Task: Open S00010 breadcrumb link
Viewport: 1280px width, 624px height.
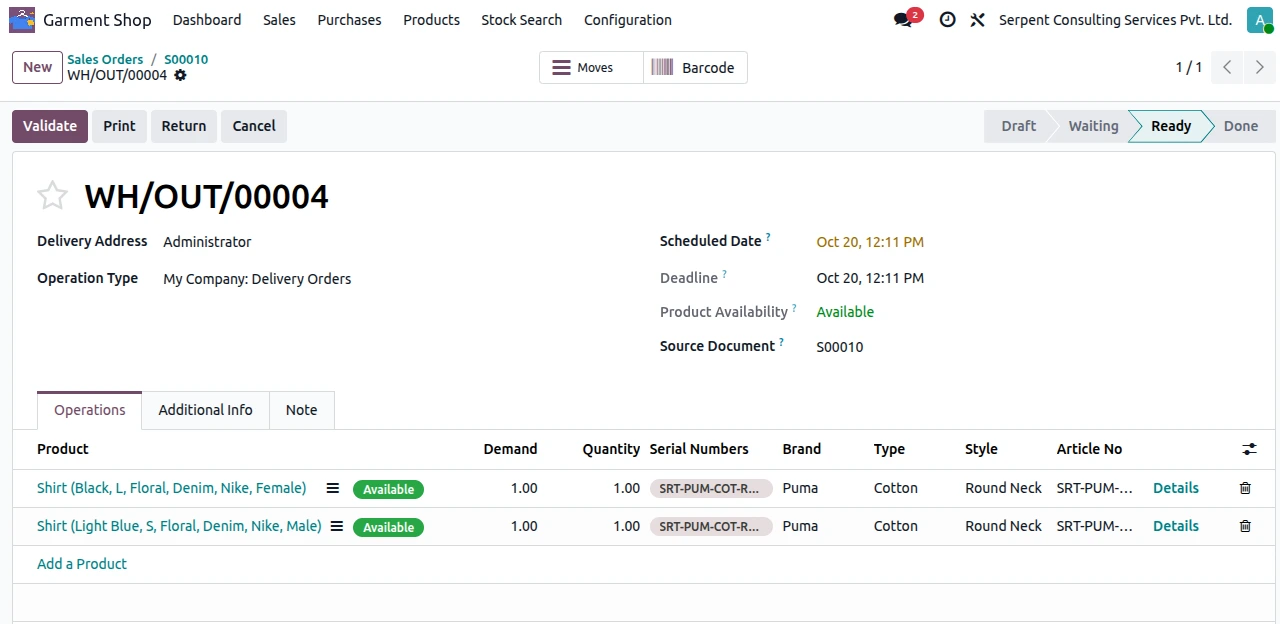Action: point(186,60)
